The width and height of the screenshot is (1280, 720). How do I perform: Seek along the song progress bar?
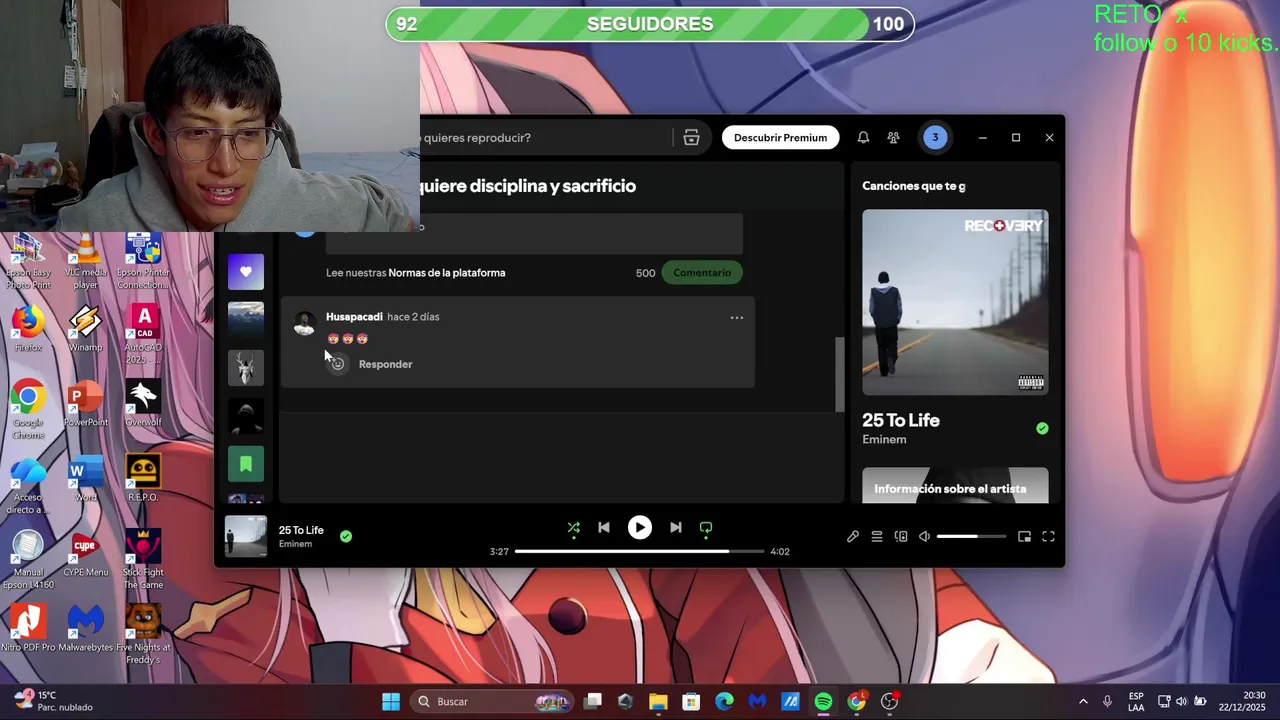click(x=640, y=551)
